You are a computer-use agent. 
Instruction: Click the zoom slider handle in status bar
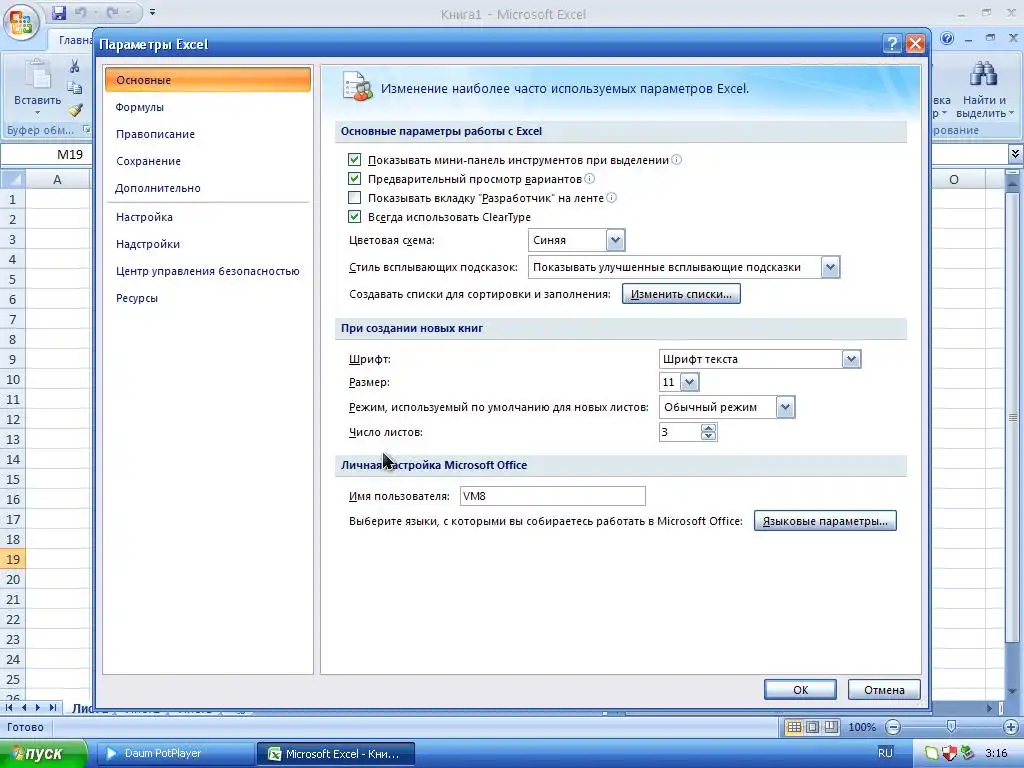tap(952, 726)
